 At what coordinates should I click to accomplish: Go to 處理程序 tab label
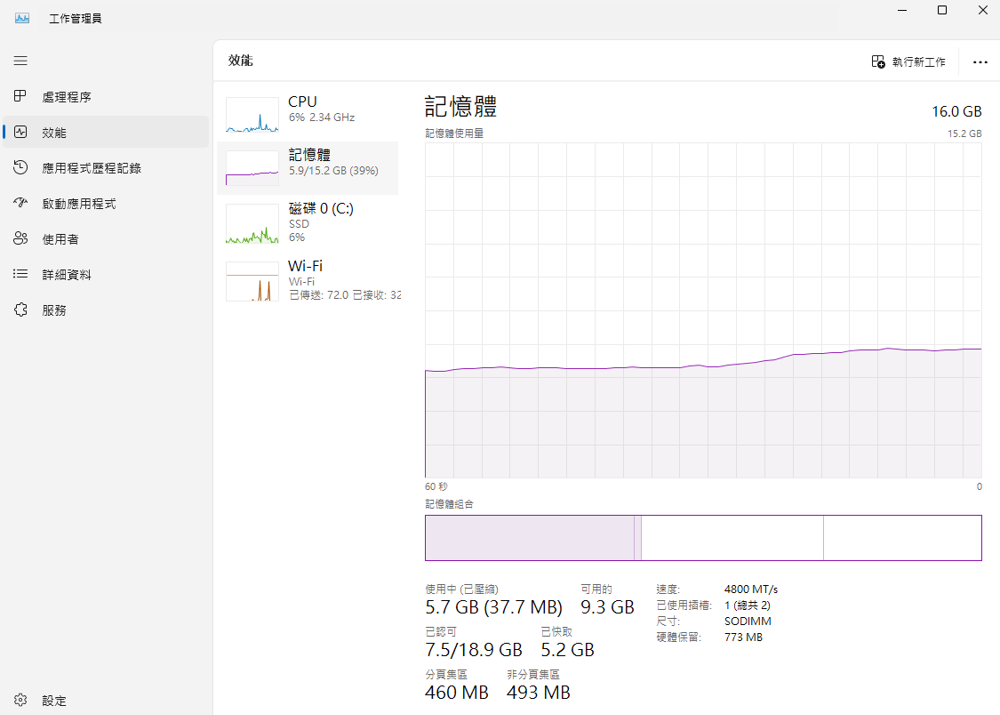[67, 97]
